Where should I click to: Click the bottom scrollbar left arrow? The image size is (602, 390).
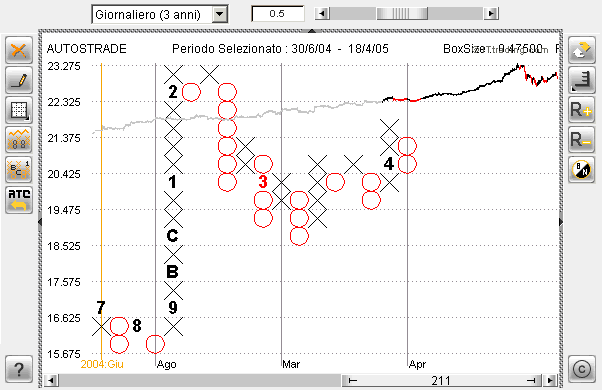pyautogui.click(x=51, y=380)
